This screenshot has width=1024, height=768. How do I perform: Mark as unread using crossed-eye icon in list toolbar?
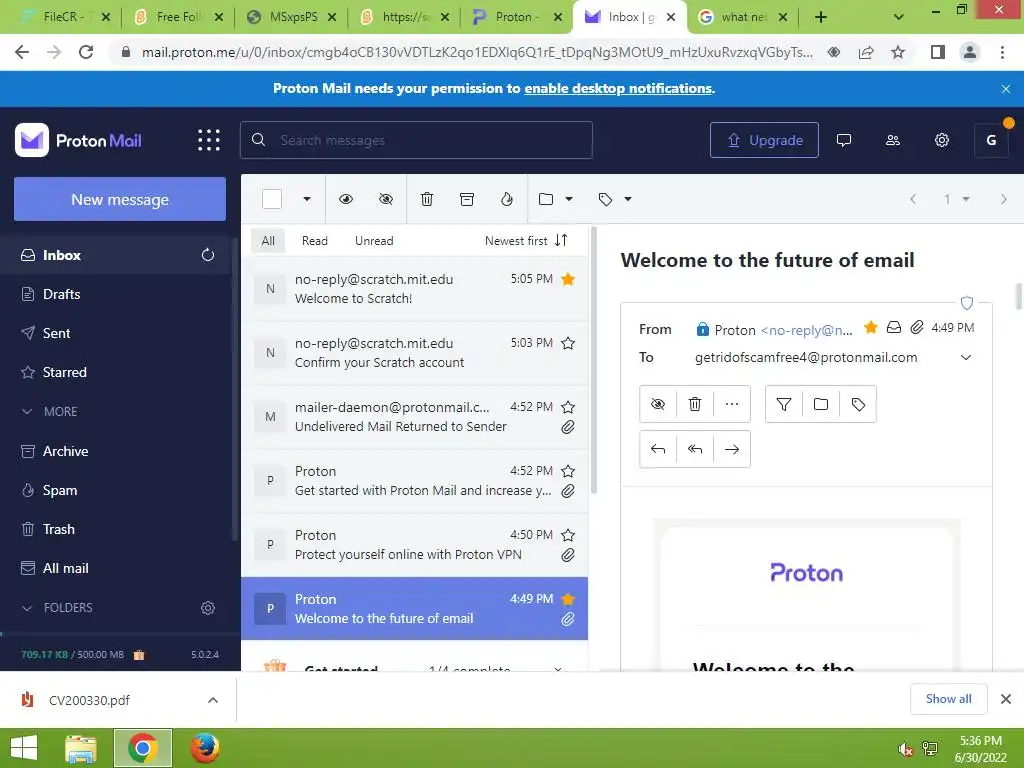(386, 199)
